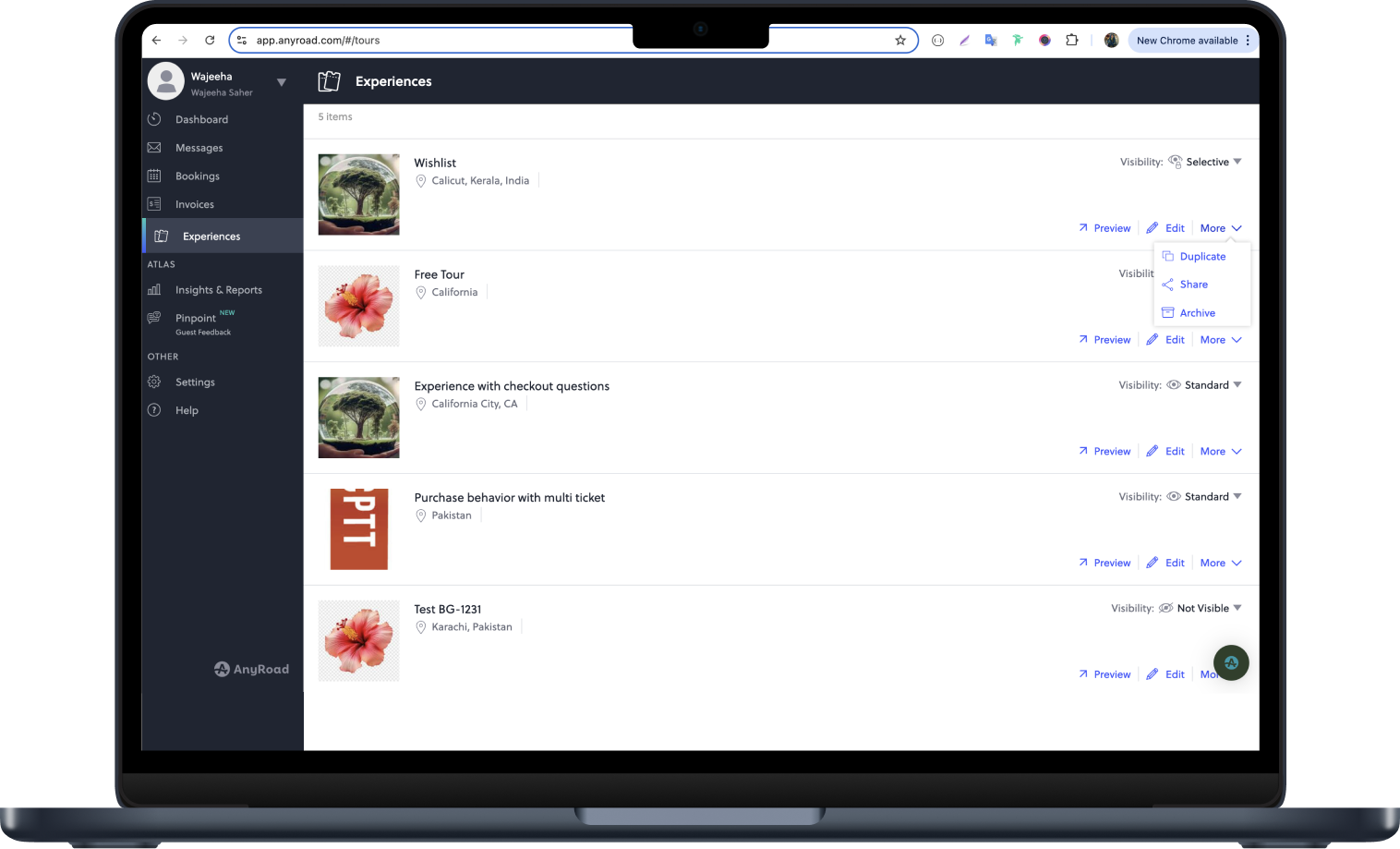Collapse the More menu on Wishlist
Viewport: 1400px width, 849px height.
[x=1221, y=228]
